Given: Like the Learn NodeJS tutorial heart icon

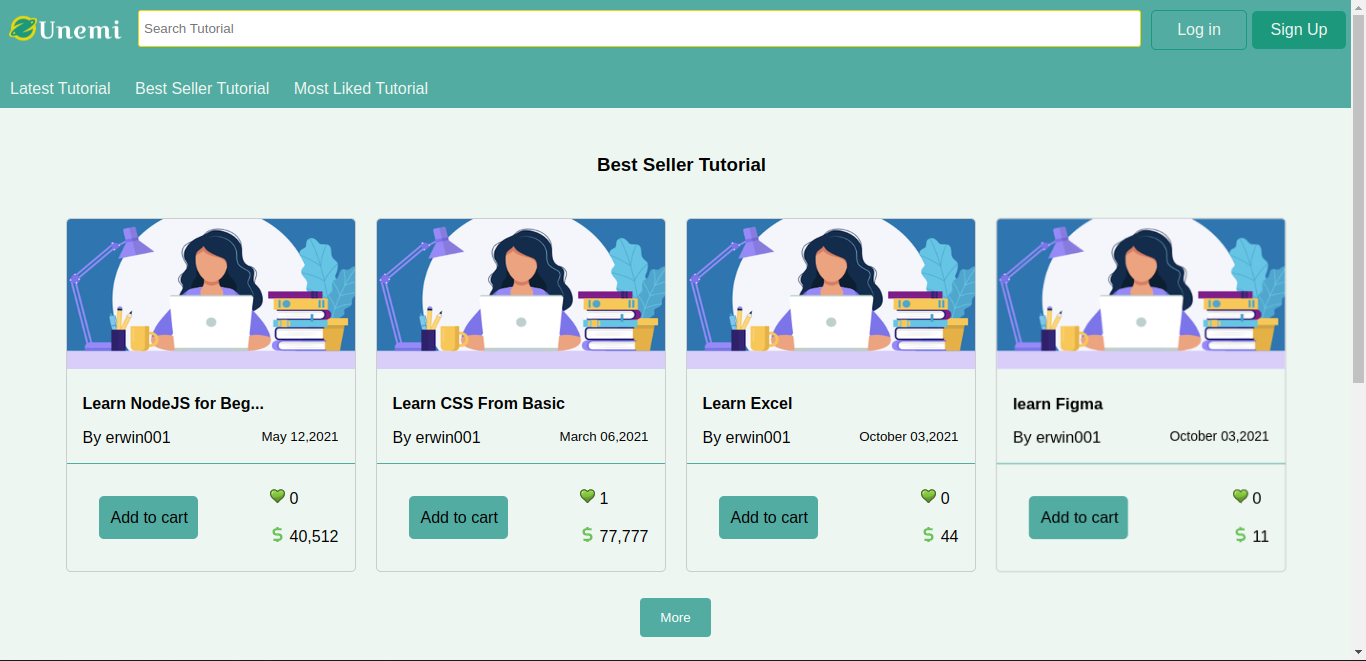Looking at the screenshot, I should coord(277,496).
